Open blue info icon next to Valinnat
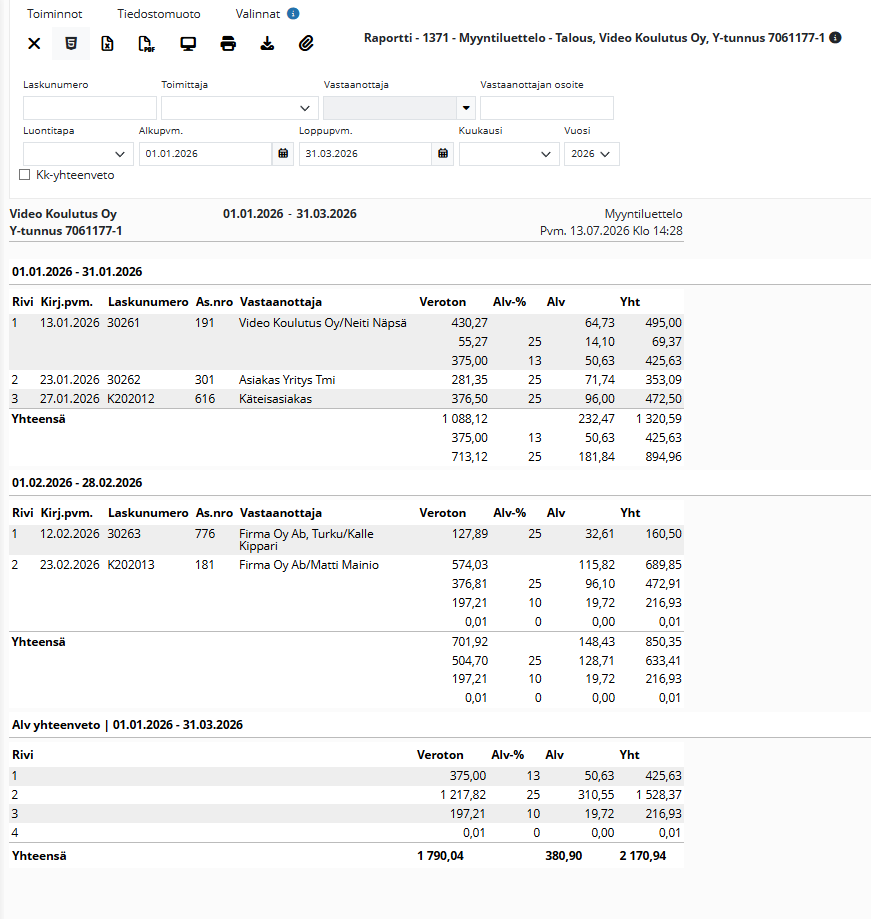871x919 pixels. tap(293, 13)
